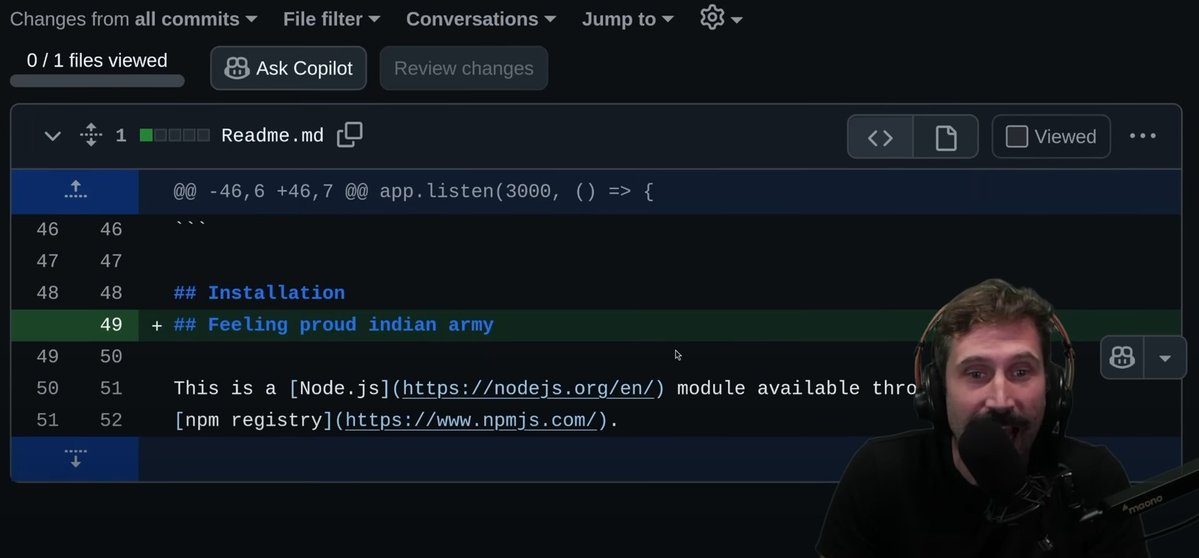Click the new line number 49 on added line
Image resolution: width=1199 pixels, height=558 pixels.
point(111,325)
